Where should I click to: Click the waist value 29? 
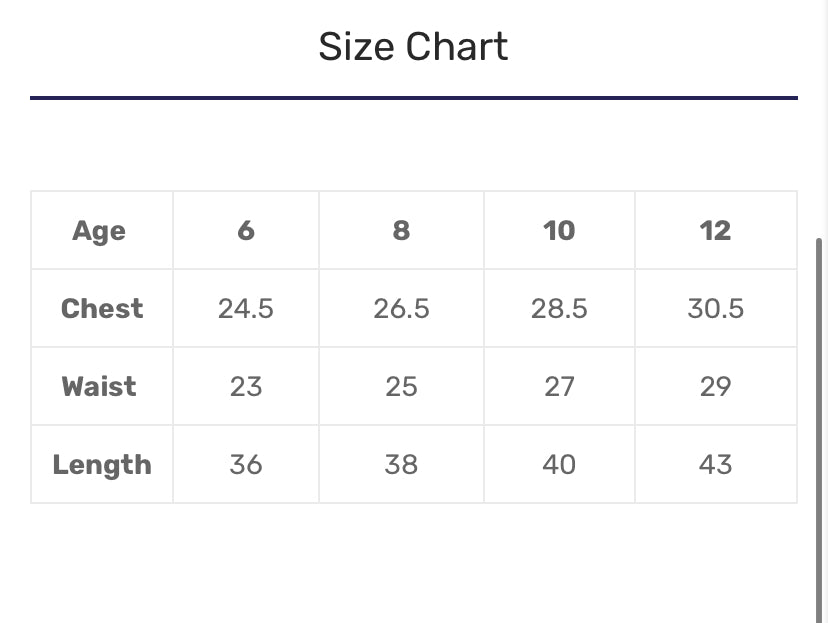click(715, 387)
